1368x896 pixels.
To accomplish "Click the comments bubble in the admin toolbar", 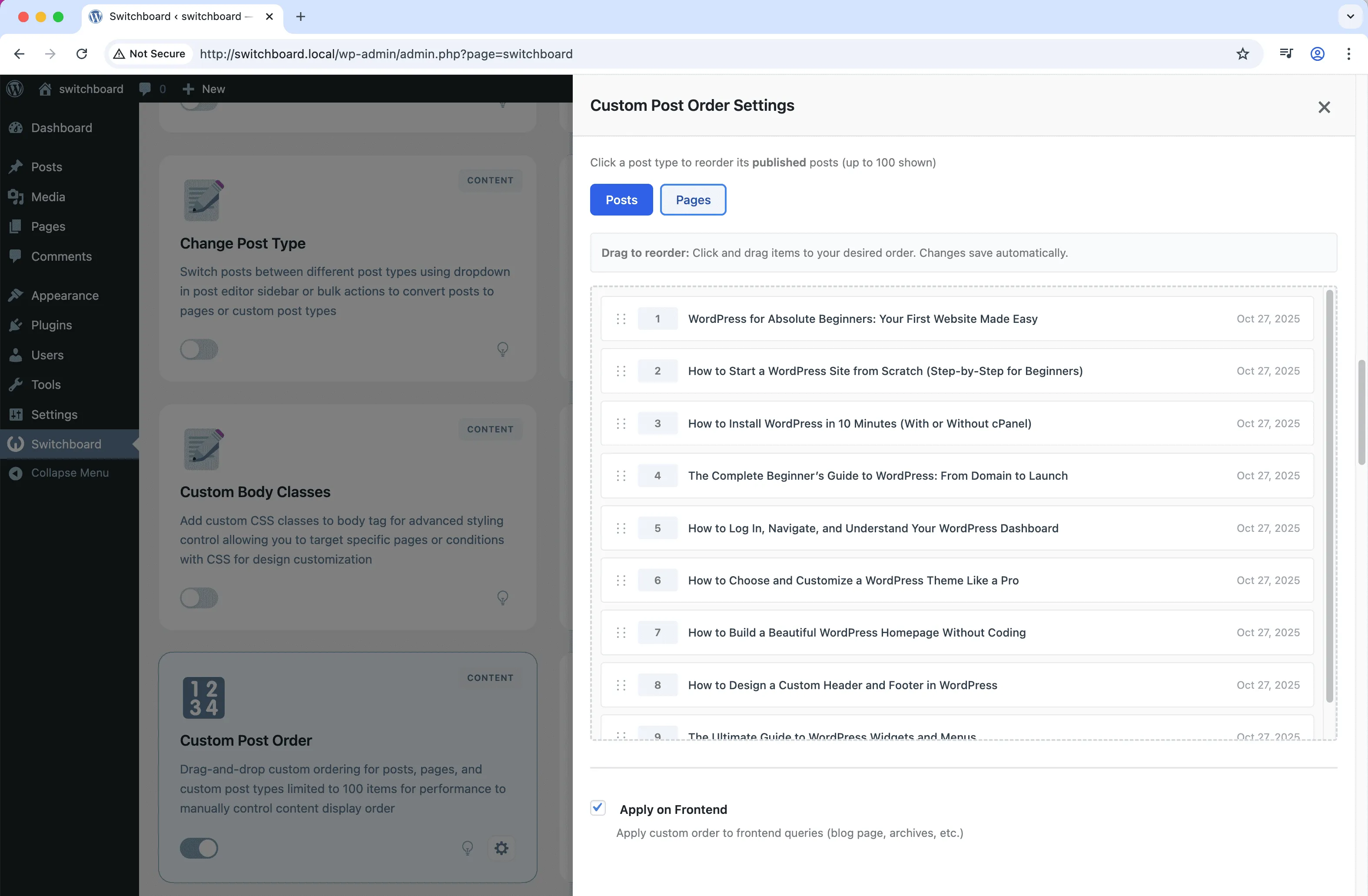I will pos(146,89).
